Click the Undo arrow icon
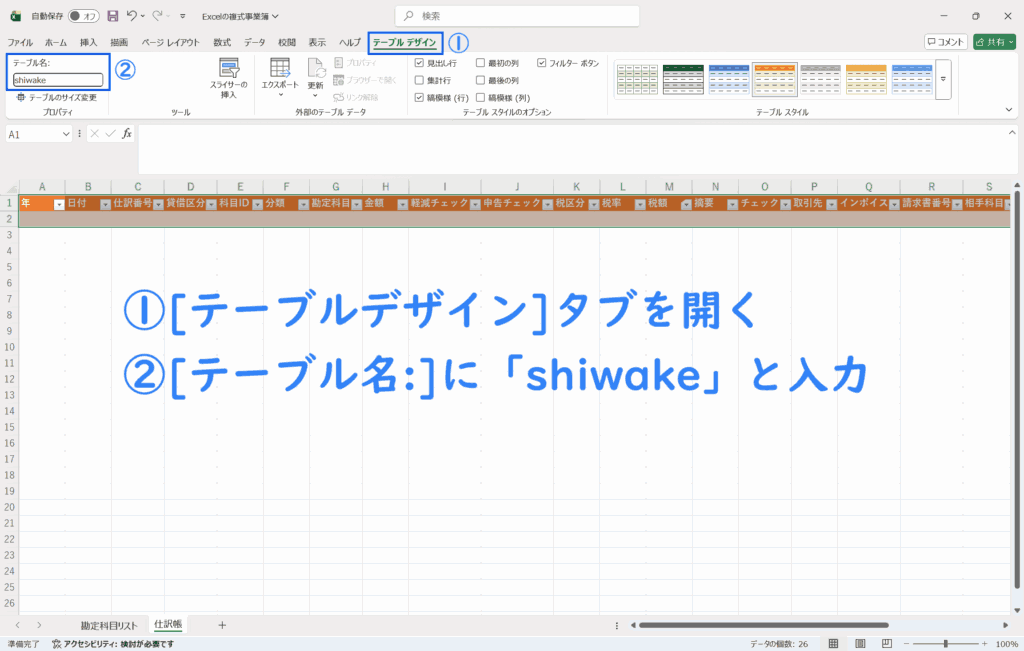 tap(132, 16)
